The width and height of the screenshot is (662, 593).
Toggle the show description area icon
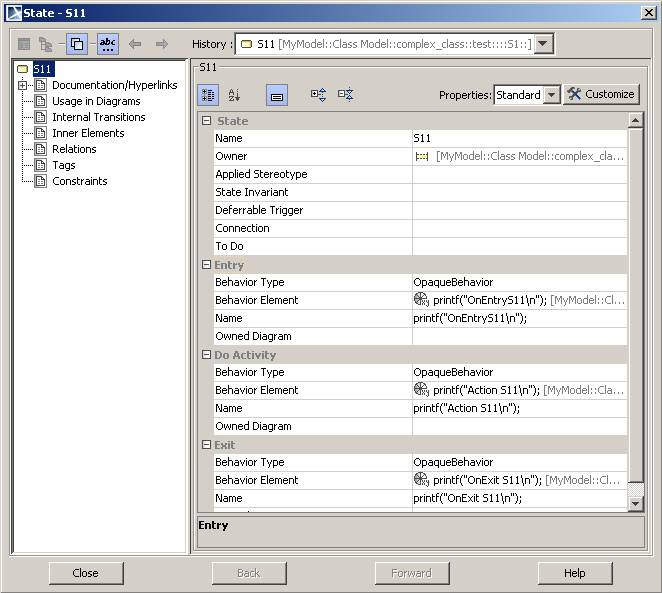[x=277, y=95]
